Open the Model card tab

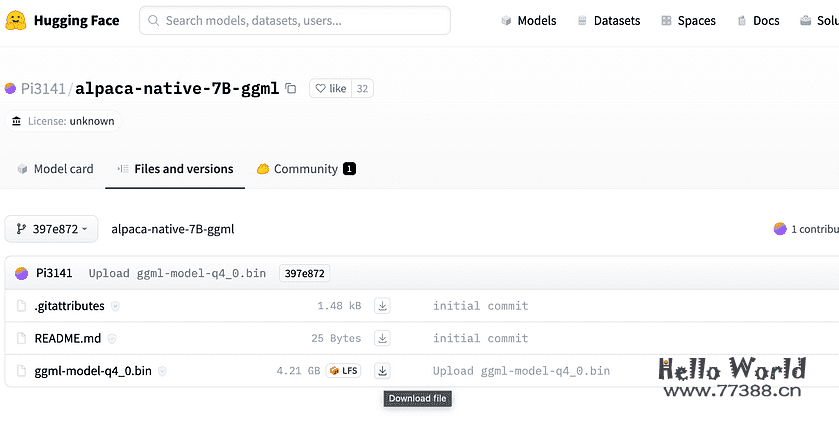(x=55, y=169)
